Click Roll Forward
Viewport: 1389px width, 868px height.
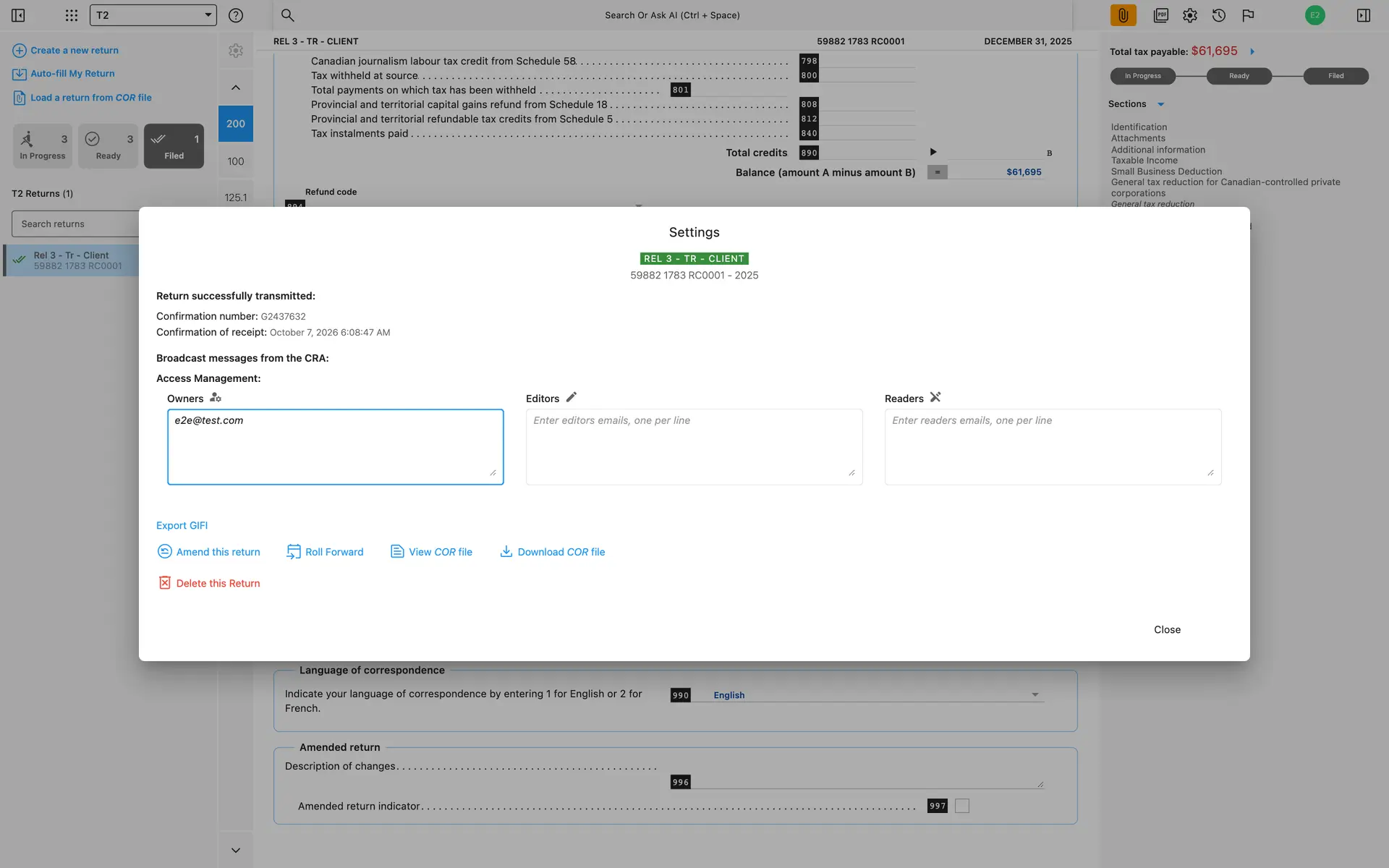[x=326, y=552]
